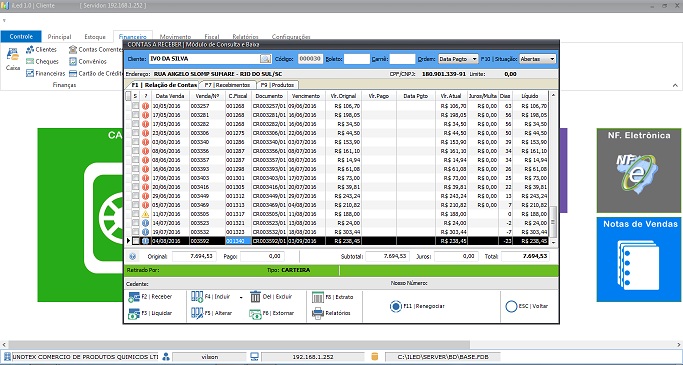The image size is (683, 365).
Task: Click the scroll-down arrow of the grid
Action: pos(553,242)
